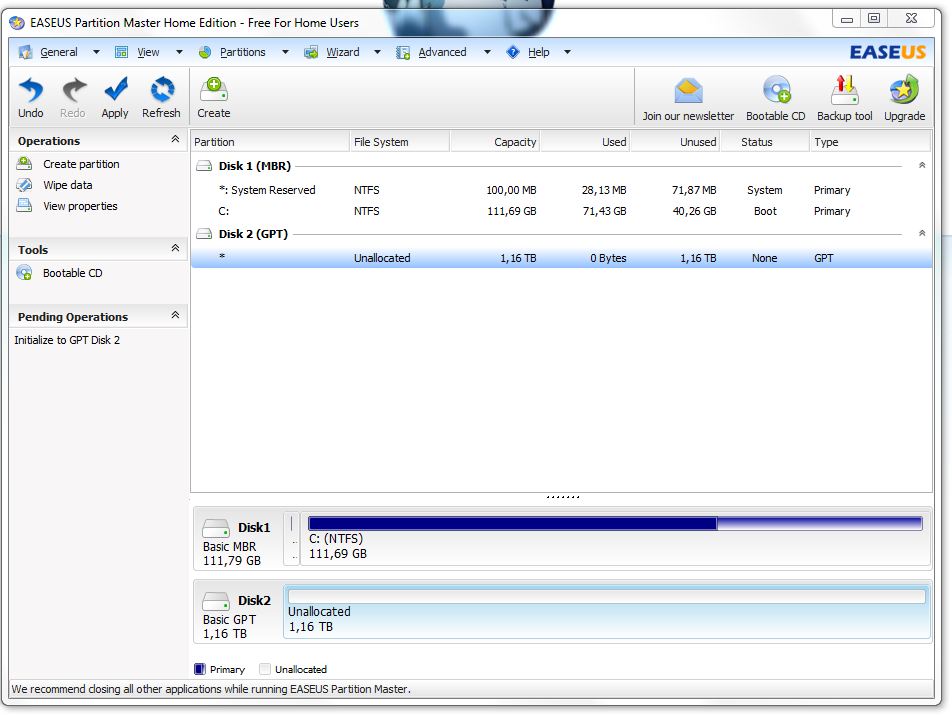Click Wipe data link in Operations
952x715 pixels.
coord(68,185)
